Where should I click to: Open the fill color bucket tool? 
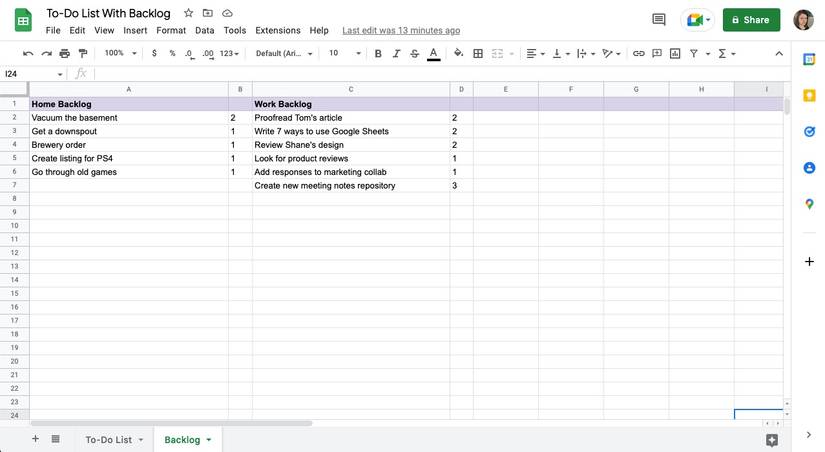coord(458,53)
